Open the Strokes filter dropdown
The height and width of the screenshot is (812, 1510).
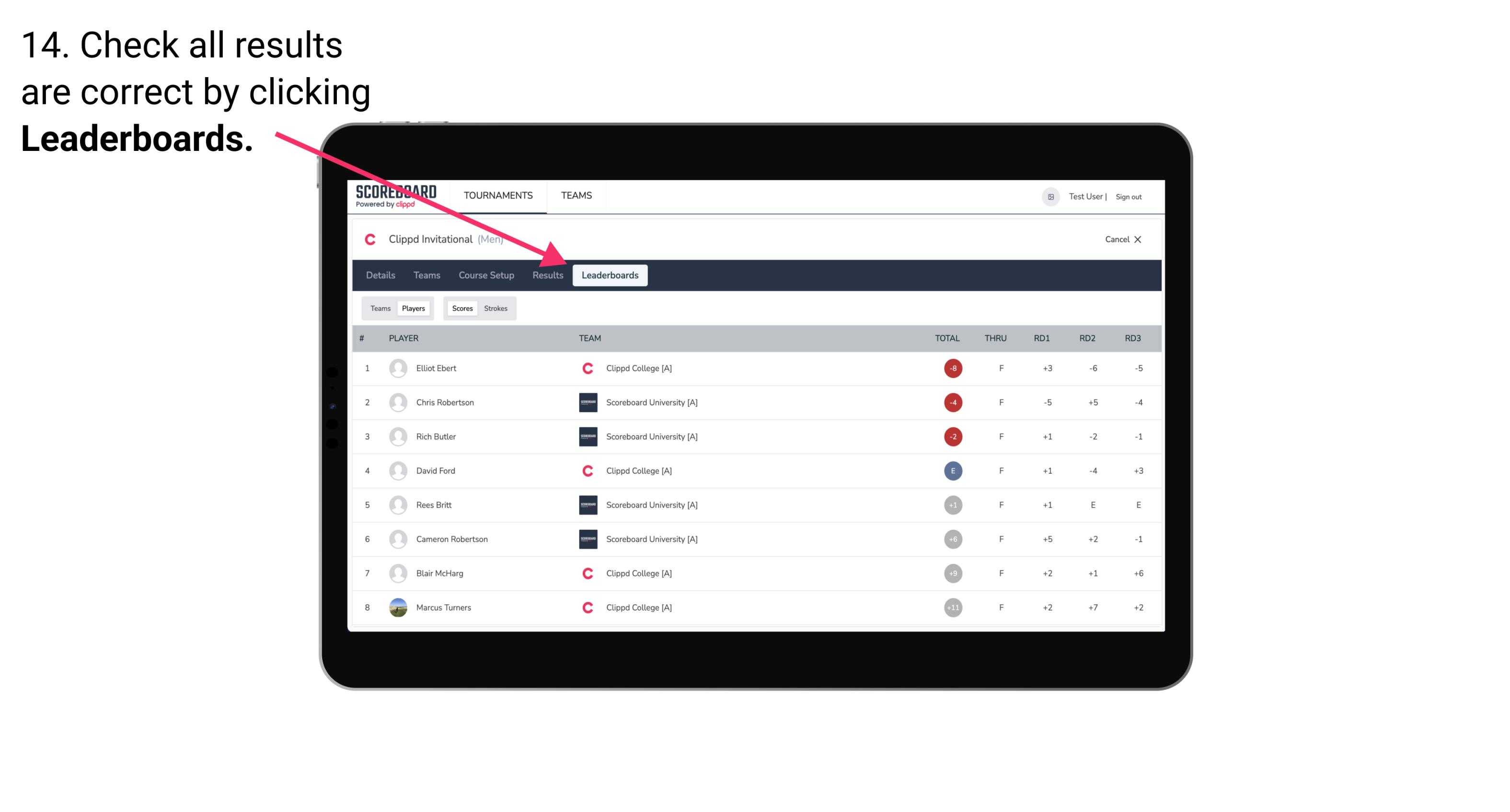tap(497, 308)
